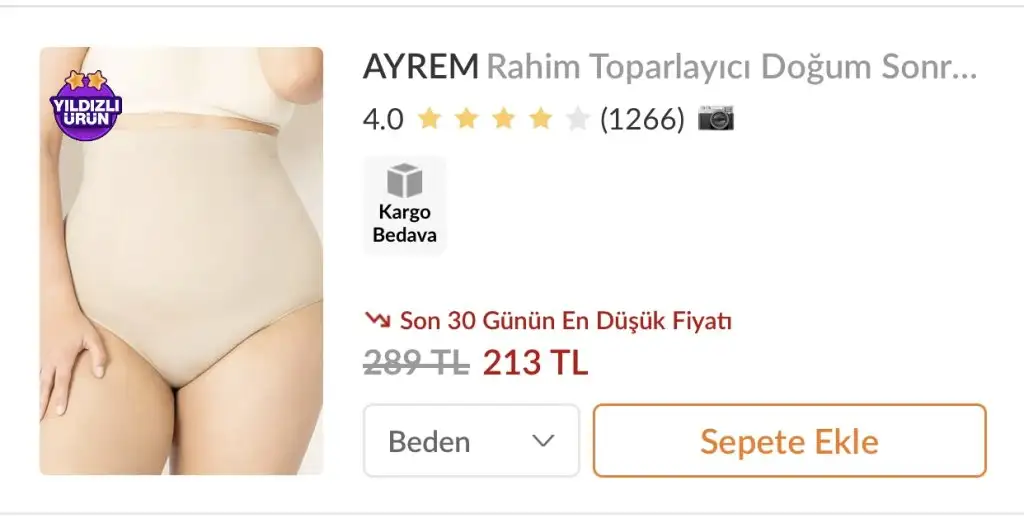Open the camera photo reviews icon

[716, 118]
